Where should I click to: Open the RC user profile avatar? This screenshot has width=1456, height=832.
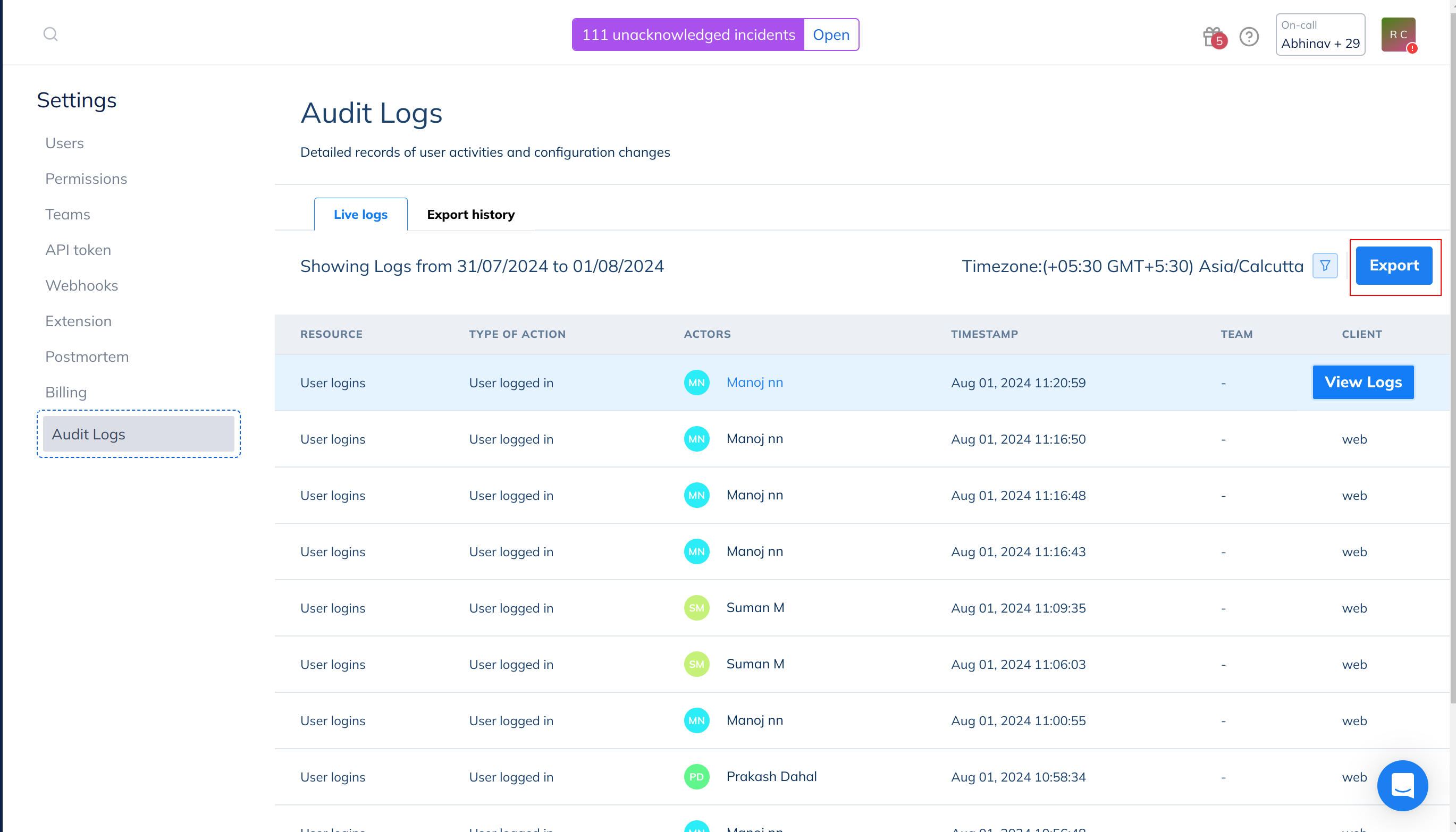1398,35
